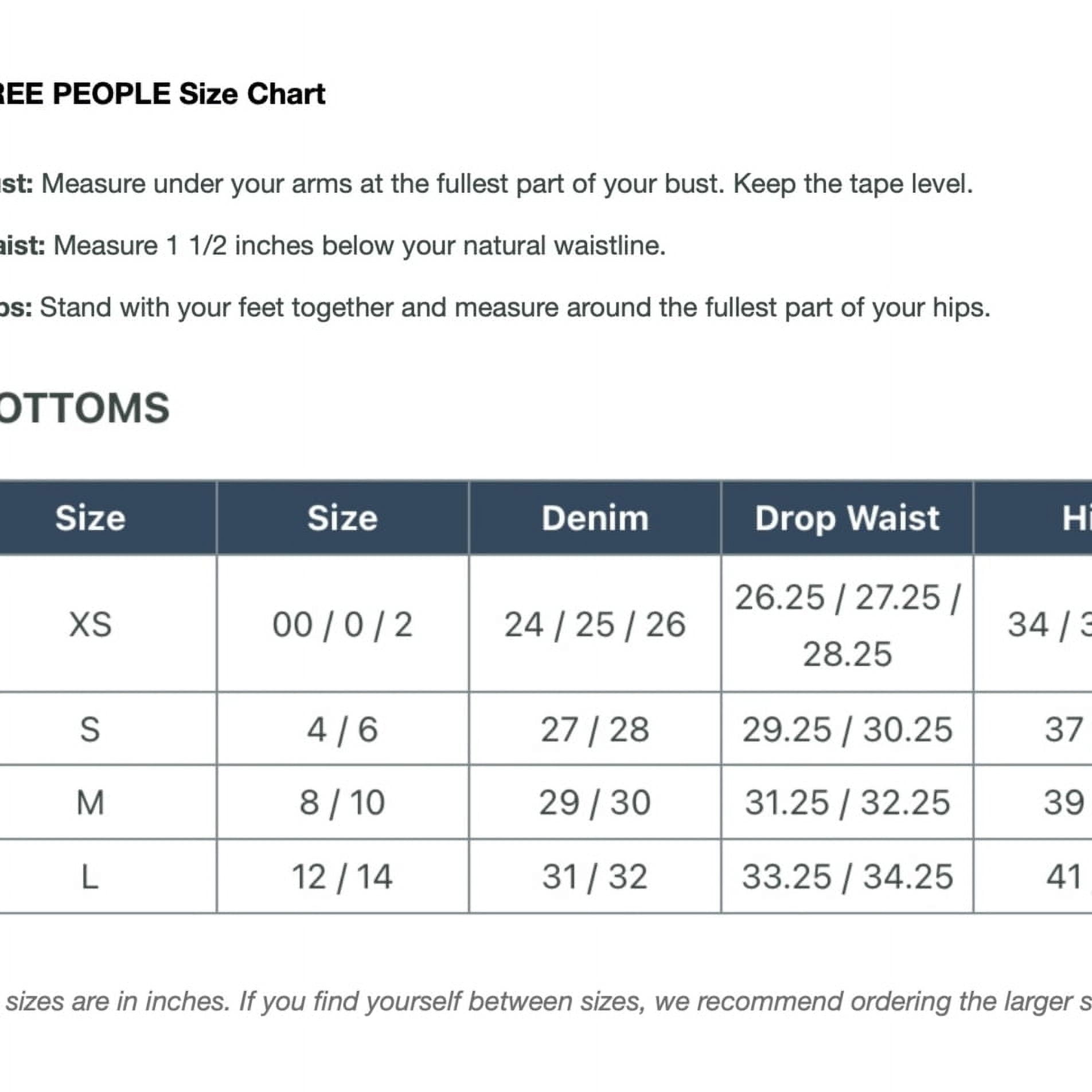Click the 00 / 0 / 2 cell
The height and width of the screenshot is (1092, 1092).
point(342,624)
